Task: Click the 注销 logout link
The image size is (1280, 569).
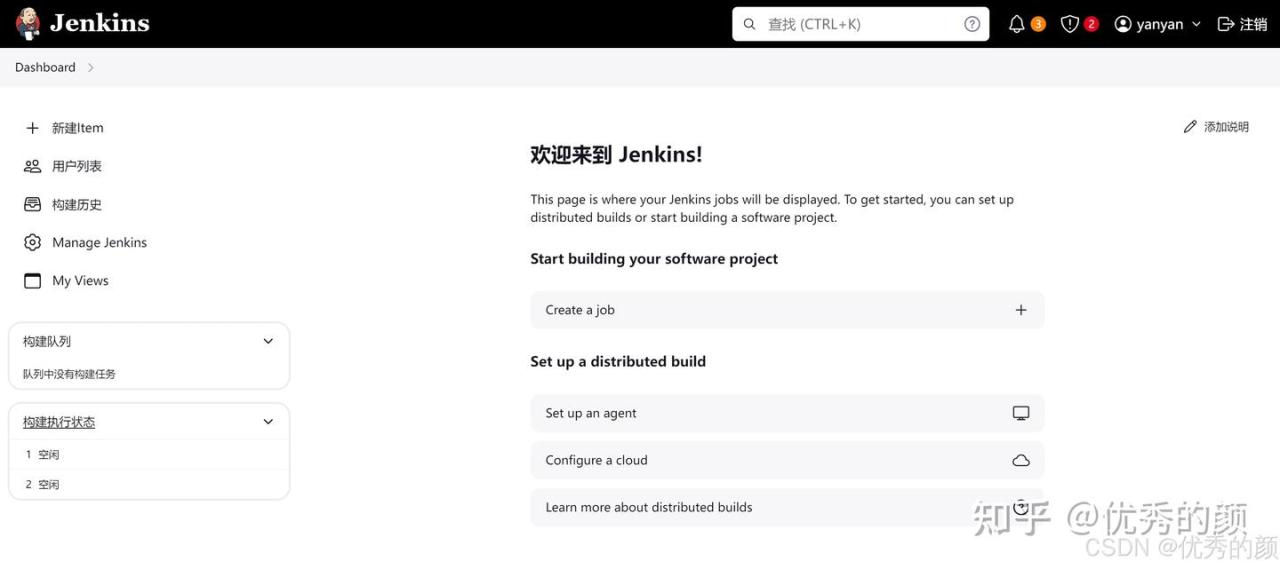Action: [x=1242, y=24]
